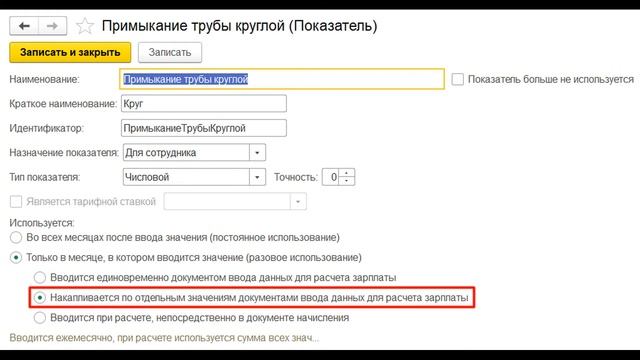
Task: Click into the 'Наименование' input field
Action: (282, 79)
